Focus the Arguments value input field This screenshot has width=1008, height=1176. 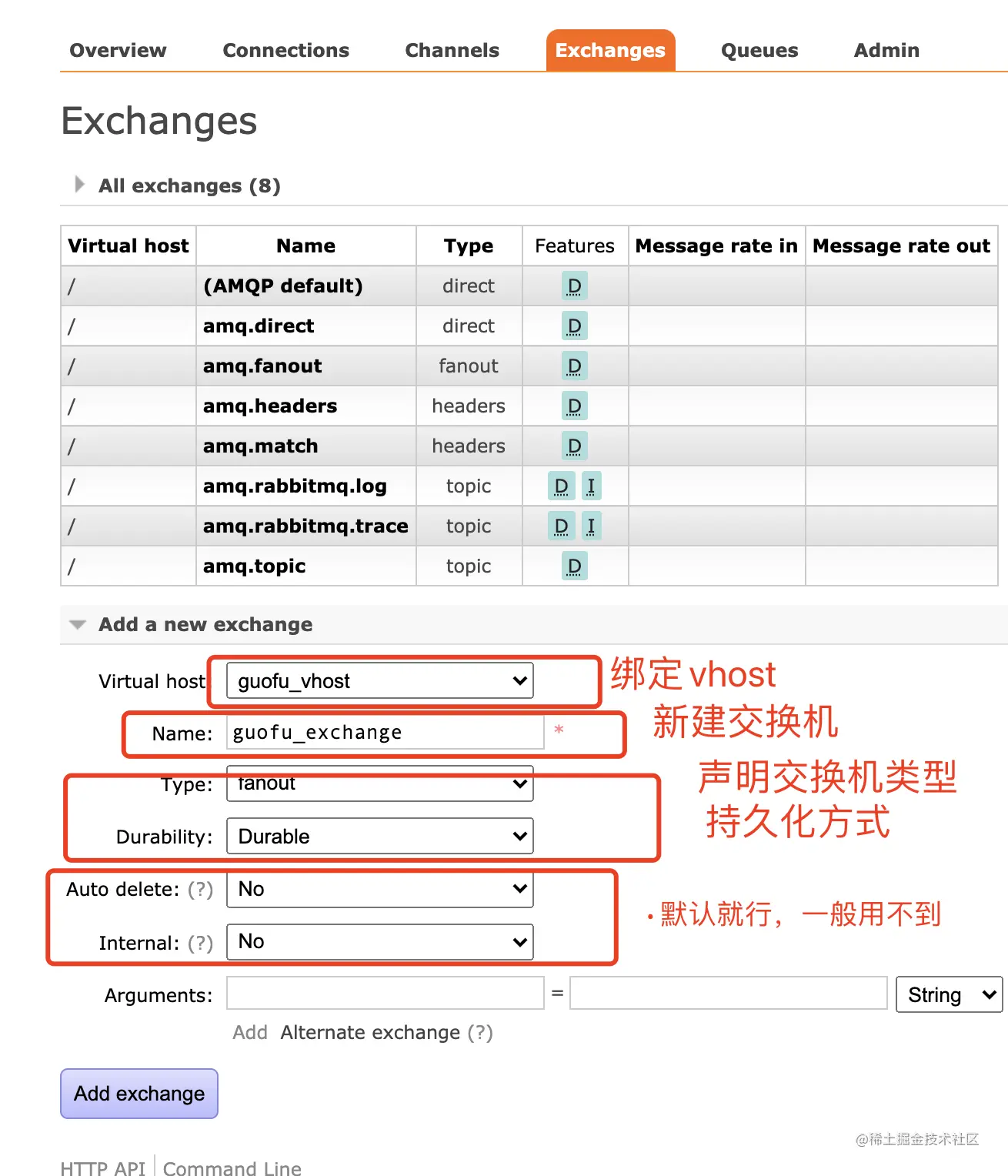728,993
